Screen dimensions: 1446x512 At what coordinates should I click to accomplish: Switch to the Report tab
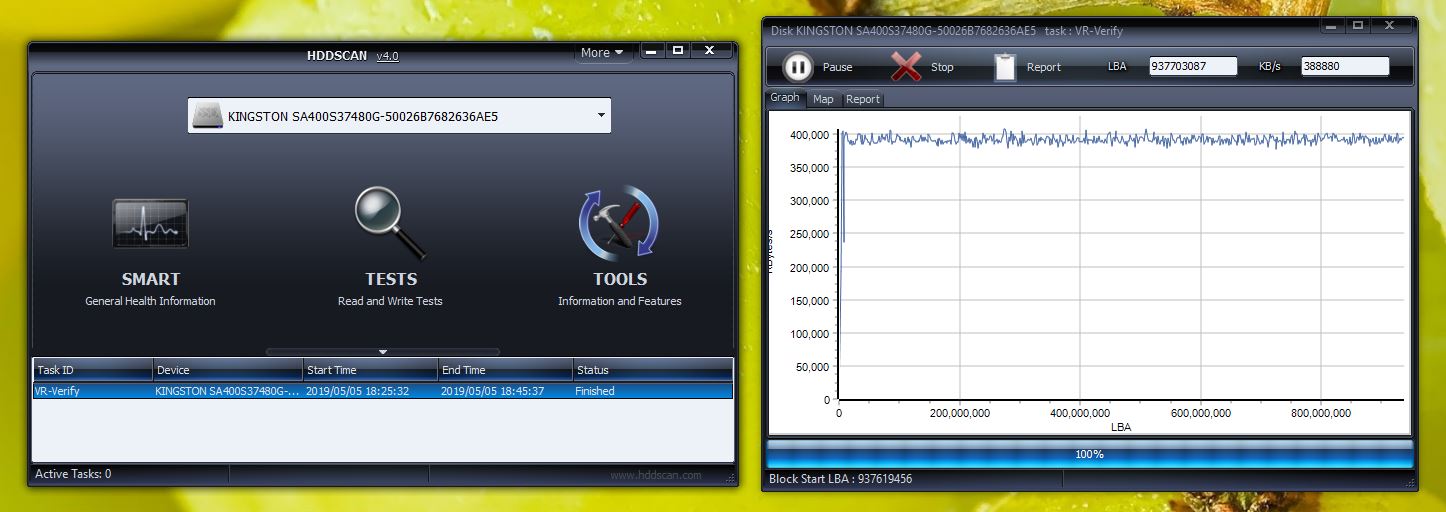(863, 99)
